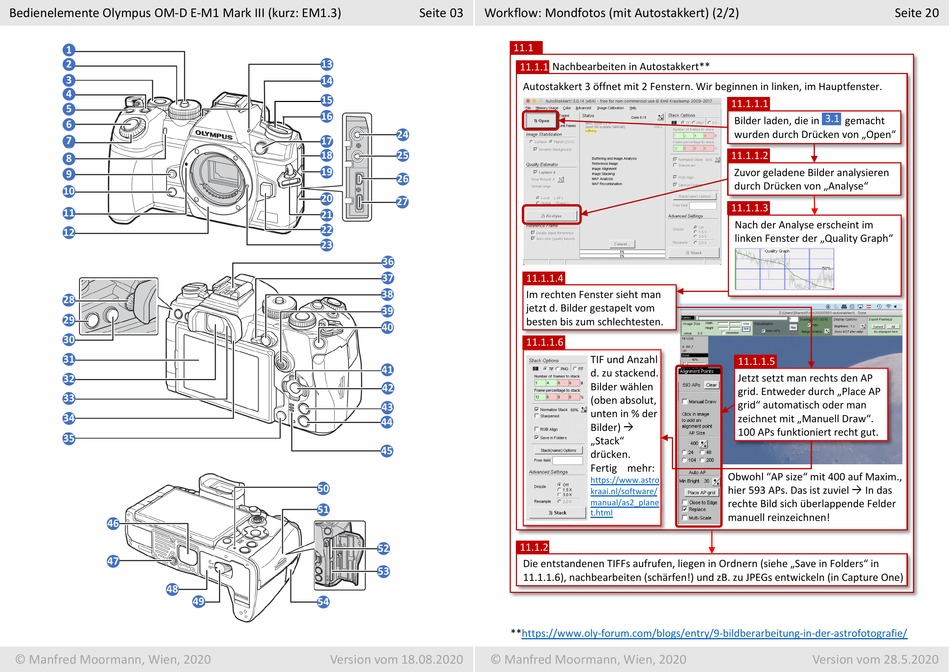Click the port inset image beside callouts 24–27
Screen dimensions: 950x672
click(x=357, y=167)
